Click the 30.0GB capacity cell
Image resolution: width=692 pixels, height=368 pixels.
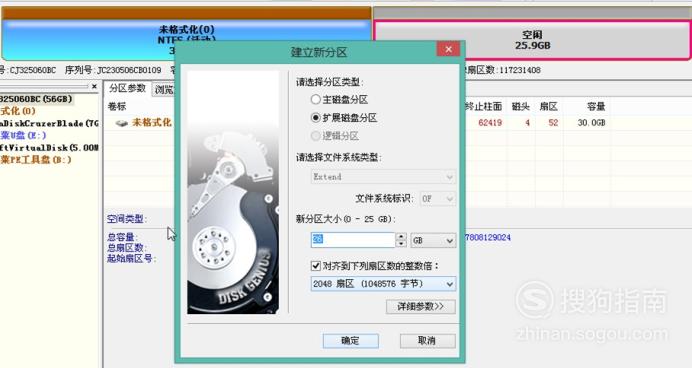pos(591,123)
